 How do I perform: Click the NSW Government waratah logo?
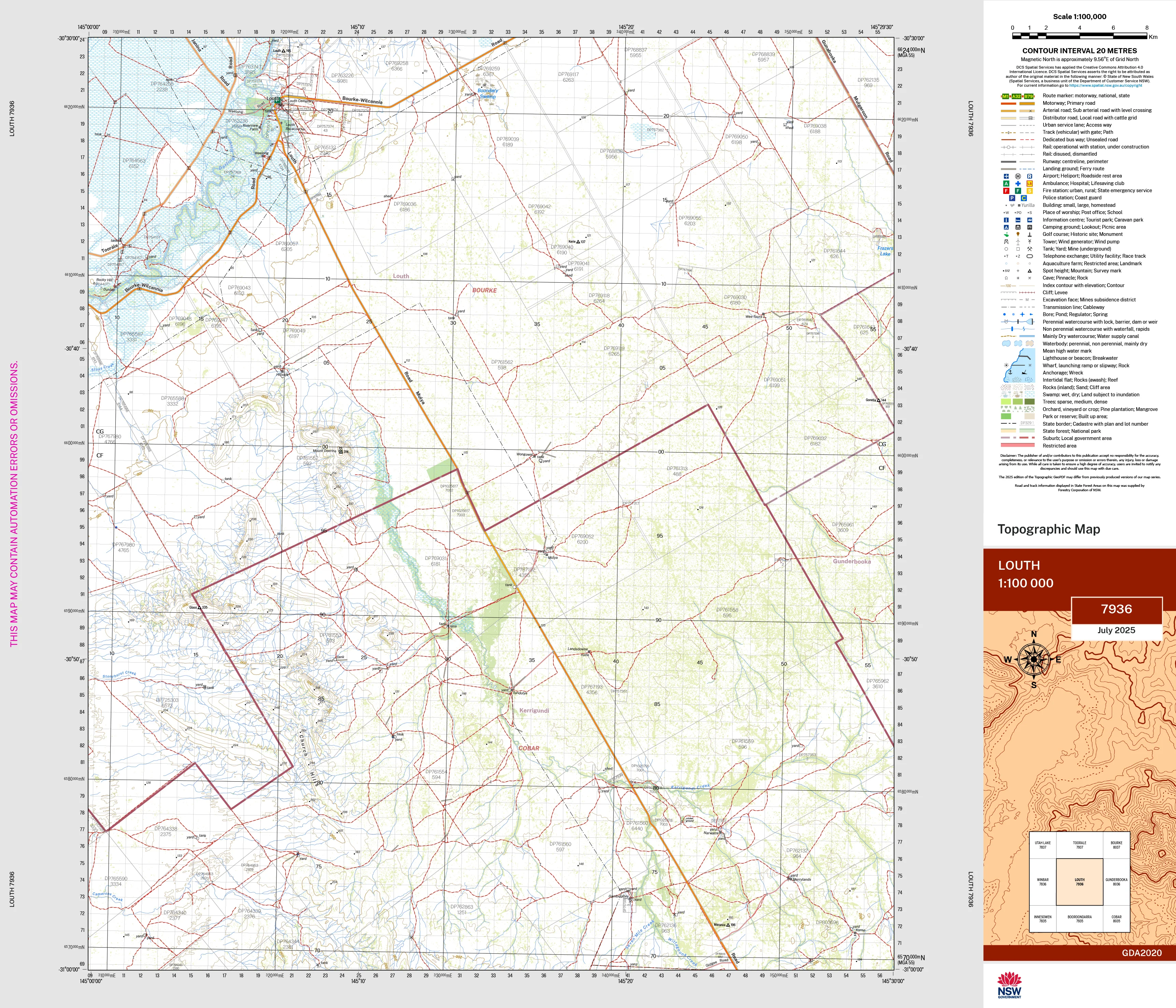pyautogui.click(x=1009, y=985)
